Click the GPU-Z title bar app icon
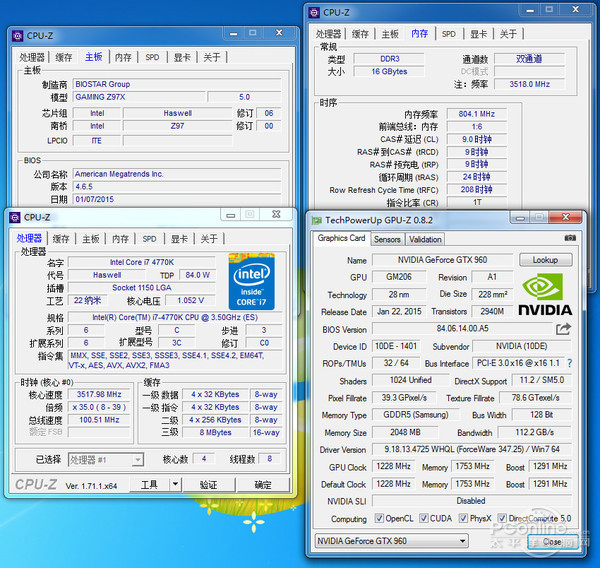Image resolution: width=600 pixels, height=568 pixels. click(316, 220)
